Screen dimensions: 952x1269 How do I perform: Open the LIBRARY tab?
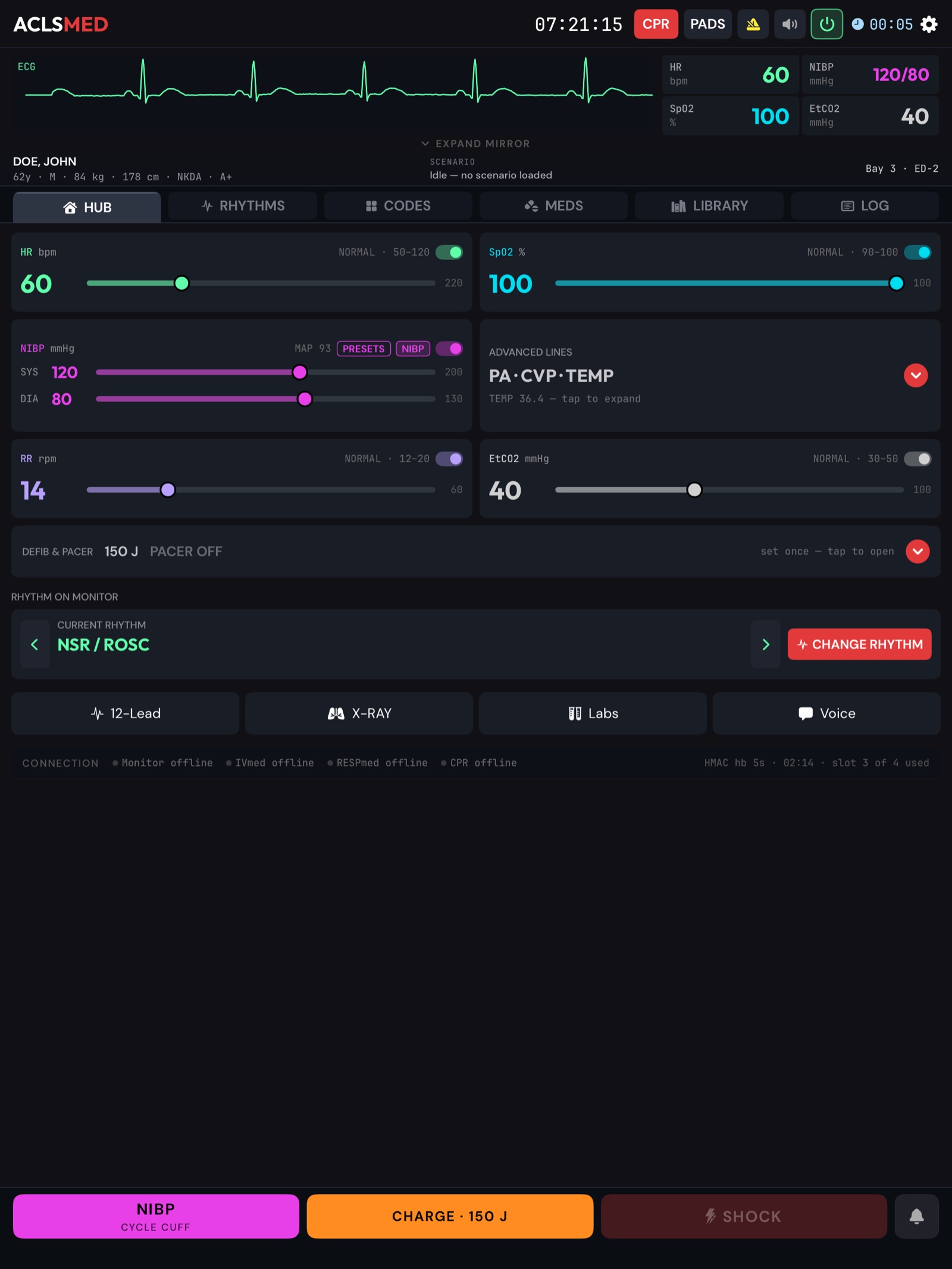tap(709, 206)
